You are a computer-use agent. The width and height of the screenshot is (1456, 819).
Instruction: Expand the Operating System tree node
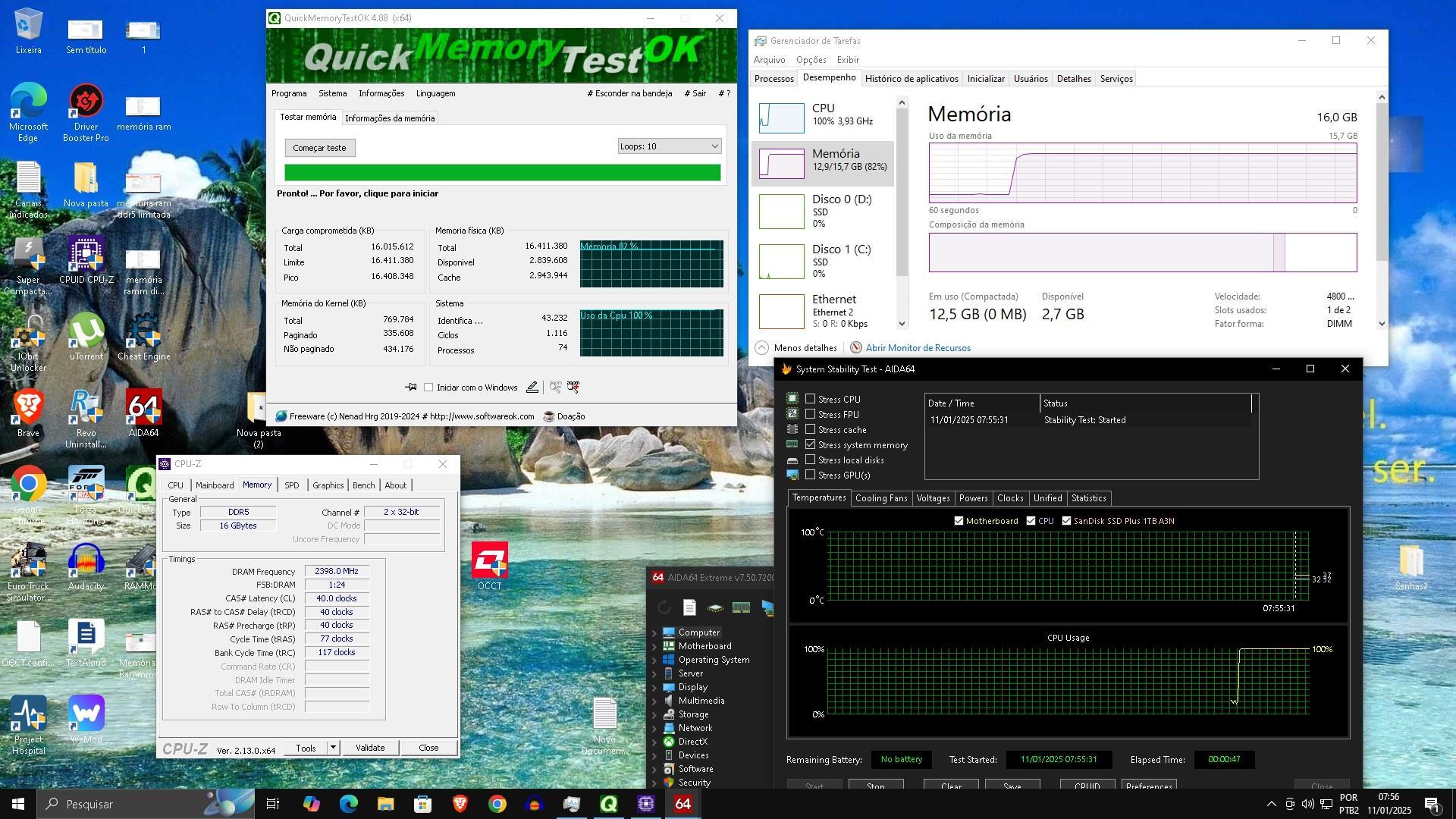654,660
